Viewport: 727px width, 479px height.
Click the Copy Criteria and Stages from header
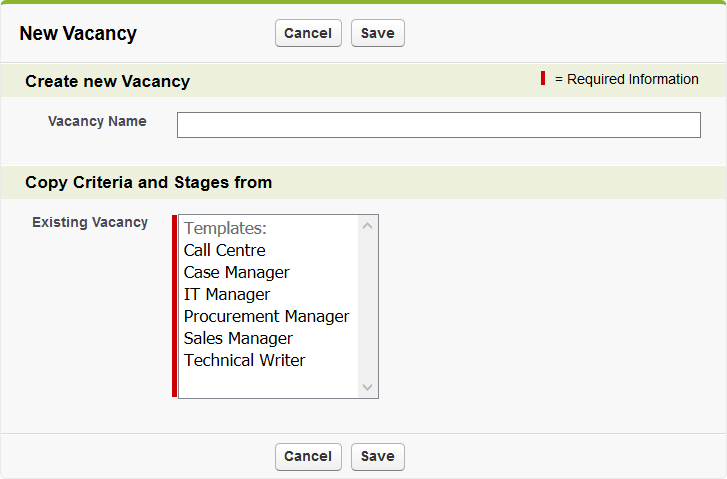point(148,182)
